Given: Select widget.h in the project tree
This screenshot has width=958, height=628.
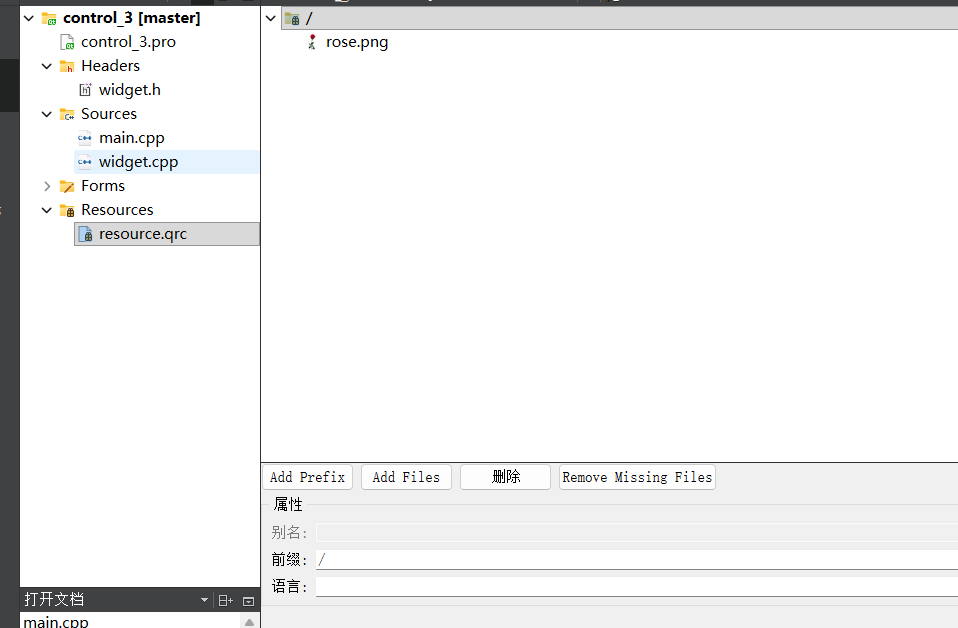Looking at the screenshot, I should 130,90.
